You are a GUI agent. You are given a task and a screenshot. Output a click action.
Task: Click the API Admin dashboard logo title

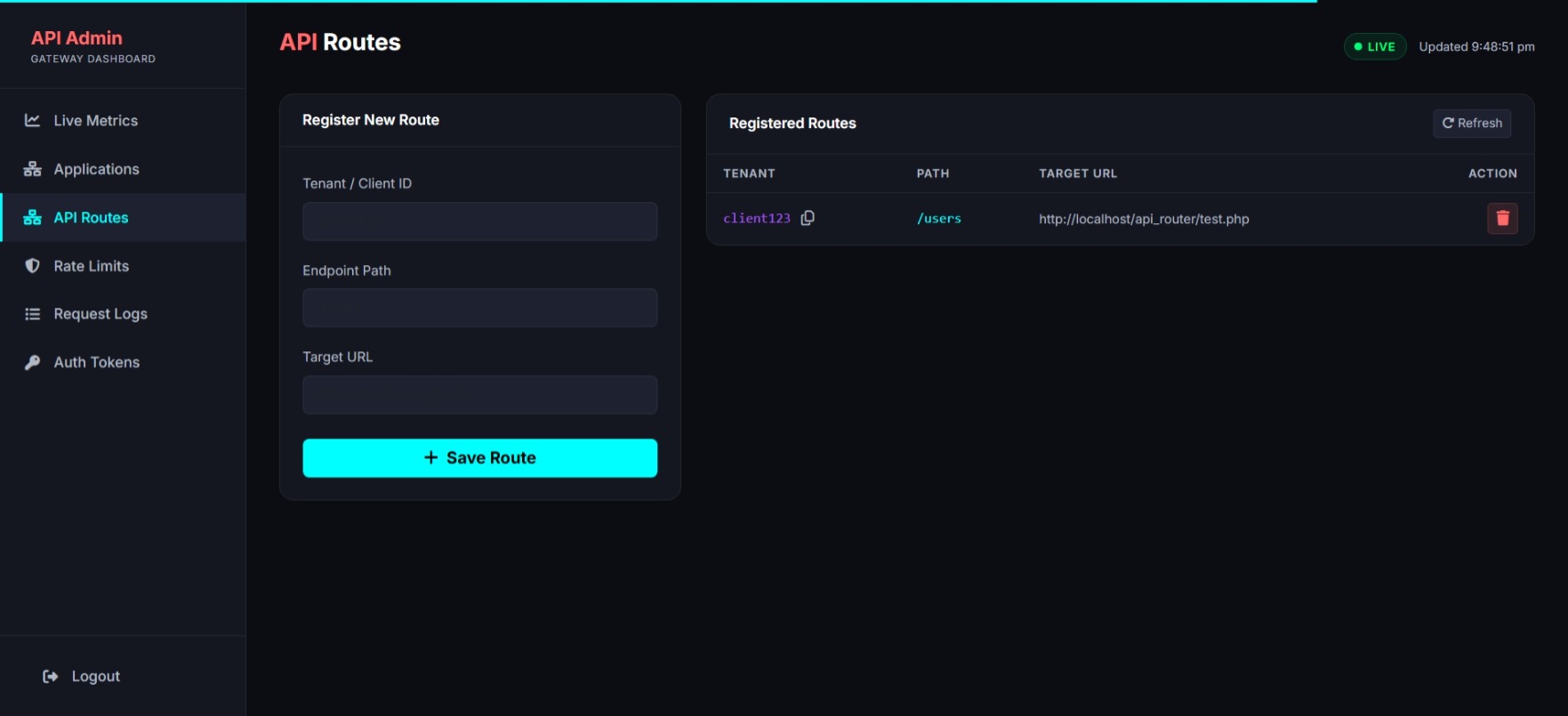(76, 38)
